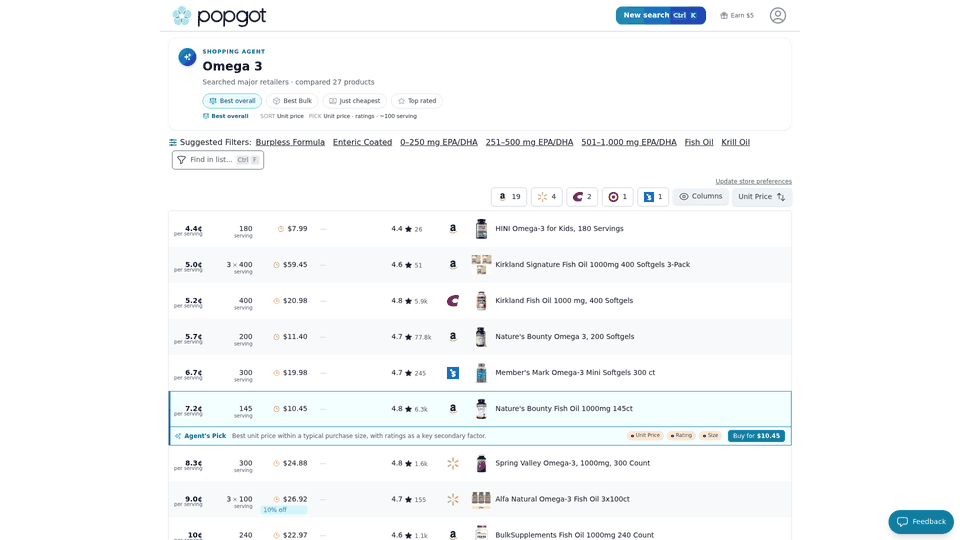Apply the Krill Oil filter

tap(735, 142)
